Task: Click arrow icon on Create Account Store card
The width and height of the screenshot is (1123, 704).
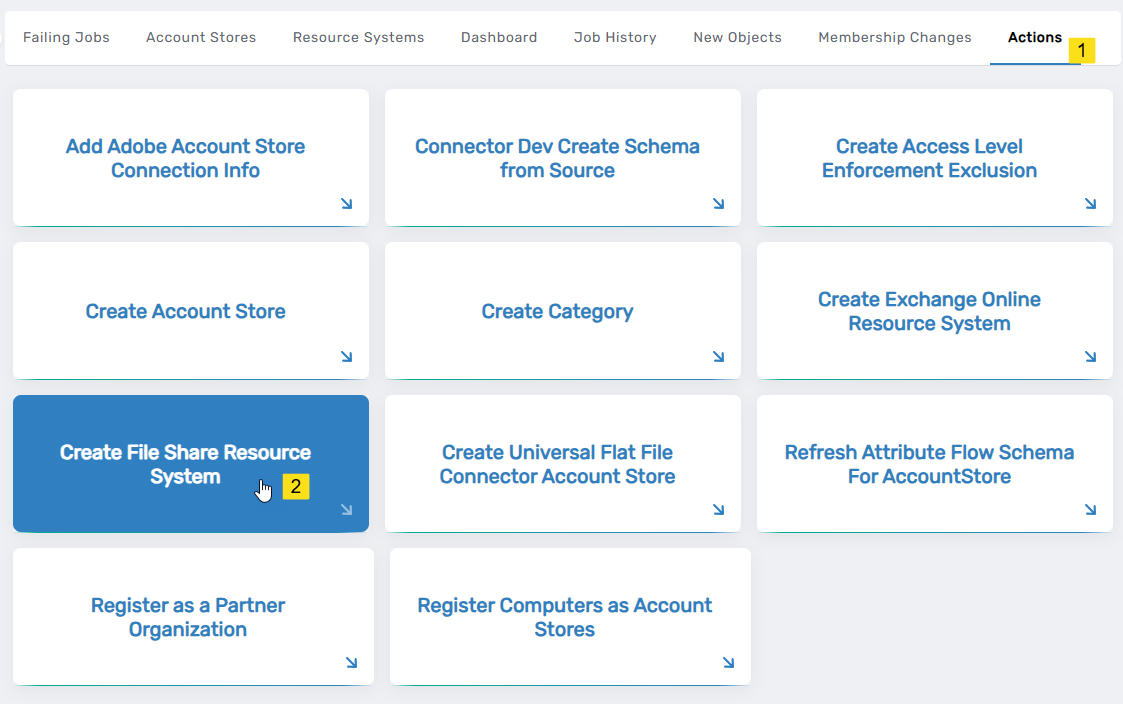Action: point(346,357)
